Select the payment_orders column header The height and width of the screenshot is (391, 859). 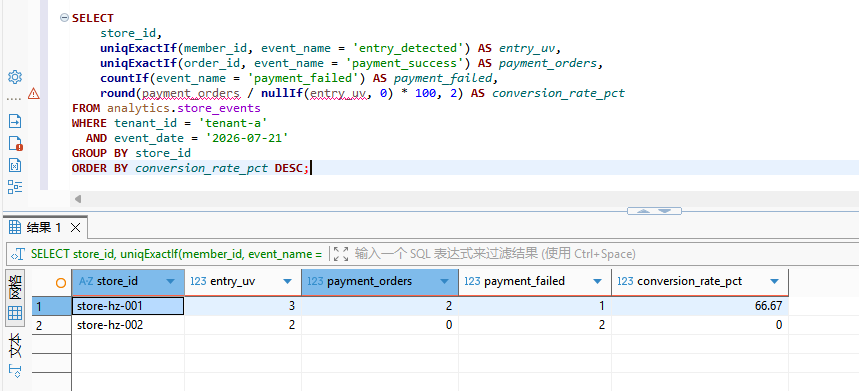click(380, 281)
